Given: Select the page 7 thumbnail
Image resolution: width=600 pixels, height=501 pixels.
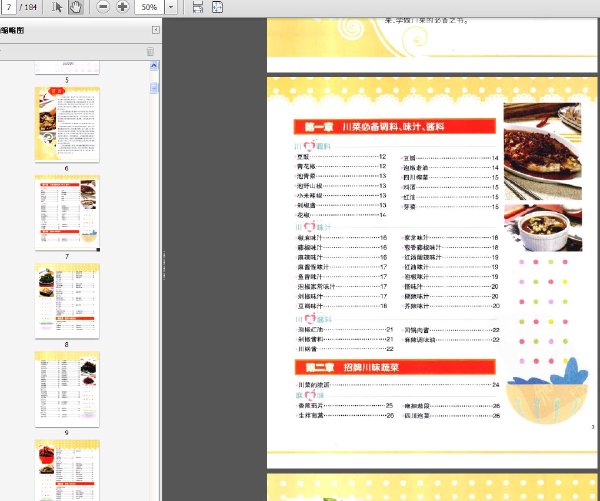Looking at the screenshot, I should coord(67,213).
